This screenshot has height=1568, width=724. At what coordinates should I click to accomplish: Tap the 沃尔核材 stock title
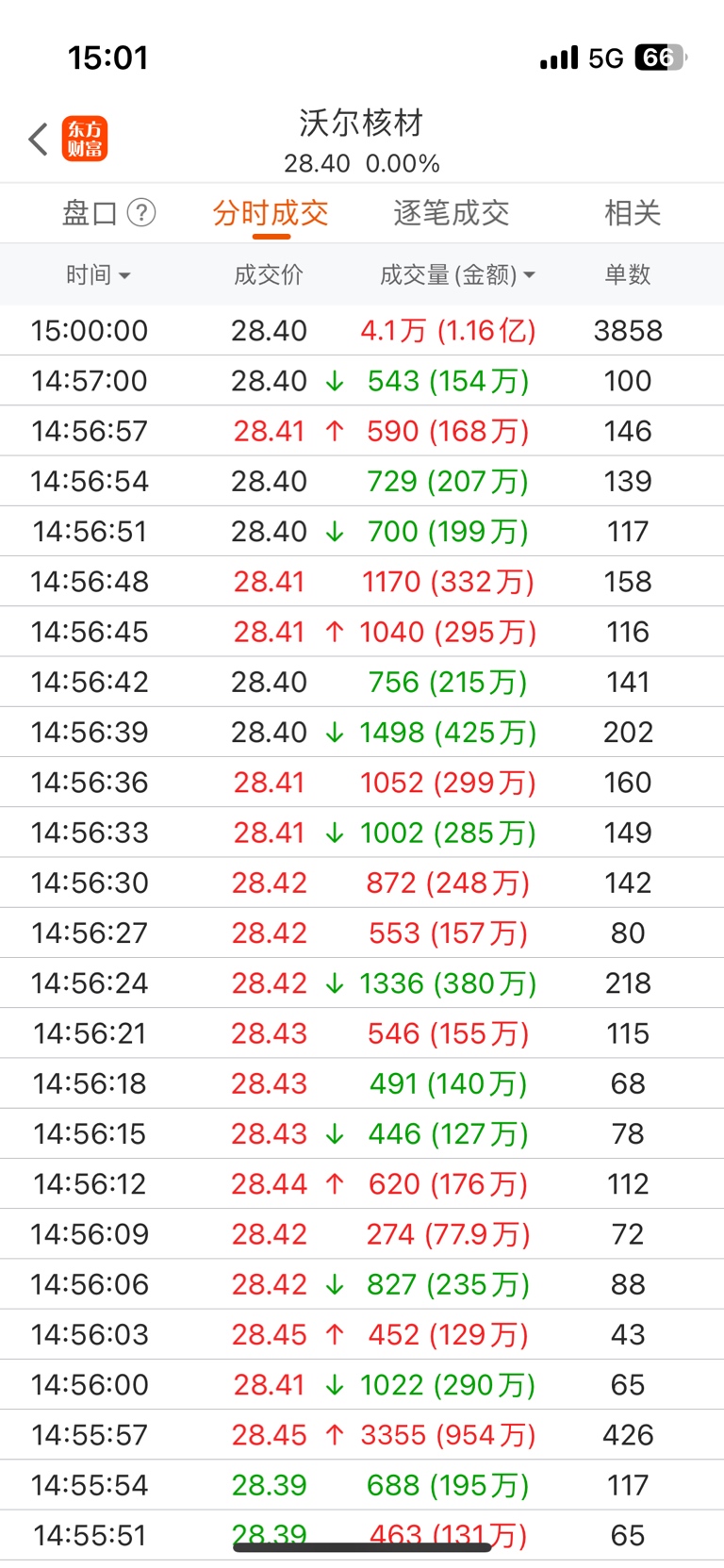[361, 123]
